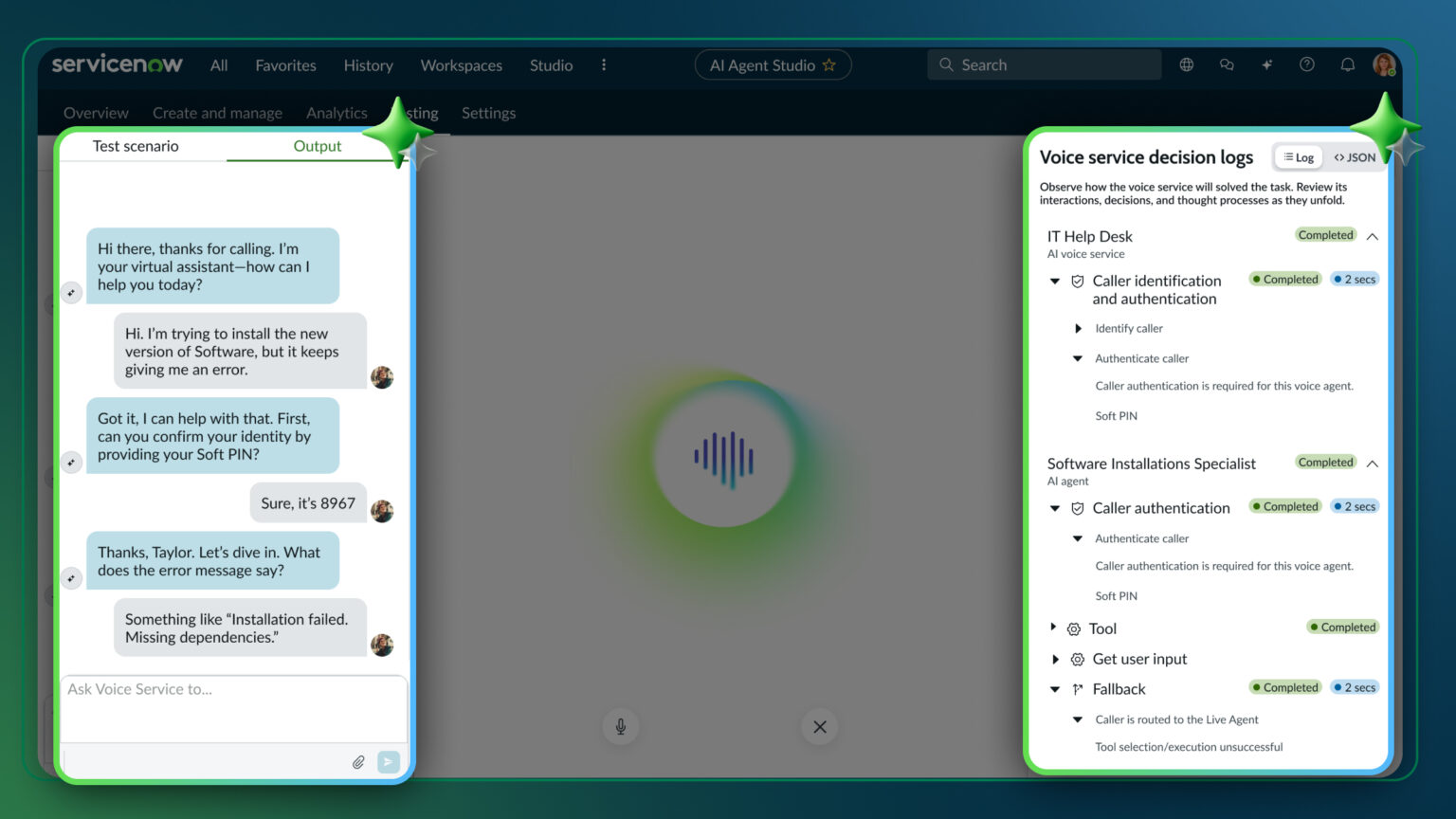Viewport: 1456px width, 819px height.
Task: Open the Analytics menu item
Action: 337,113
